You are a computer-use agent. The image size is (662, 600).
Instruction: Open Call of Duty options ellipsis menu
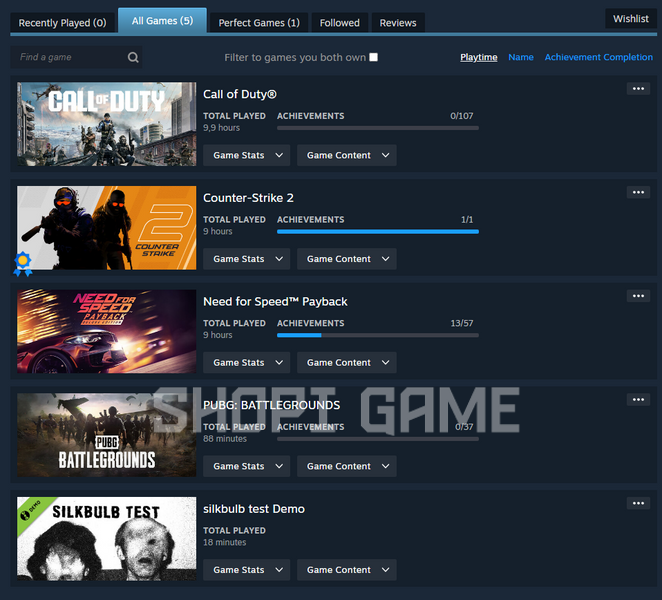pos(638,89)
